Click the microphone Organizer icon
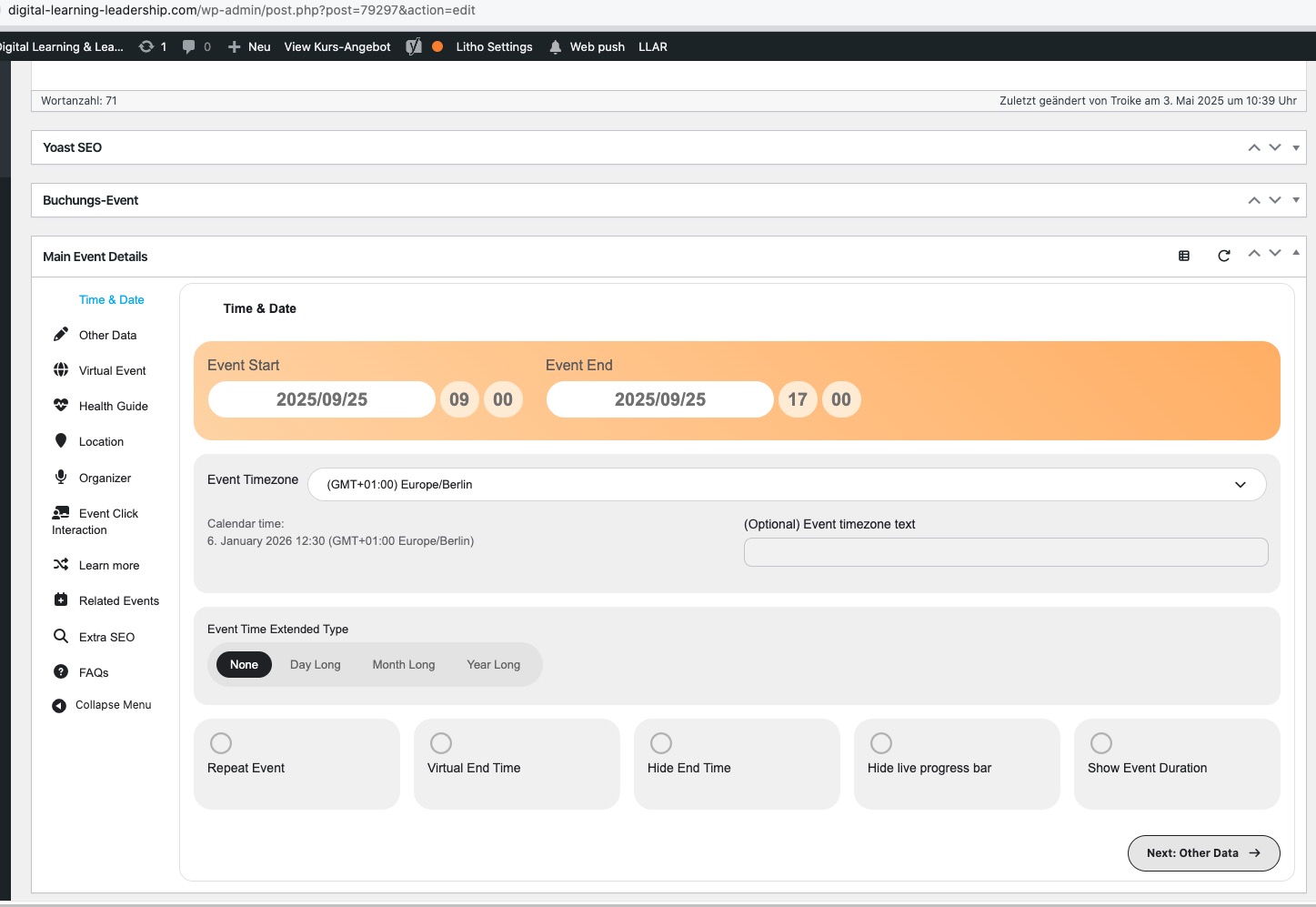Screen dimensions: 1316x907 coord(61,477)
